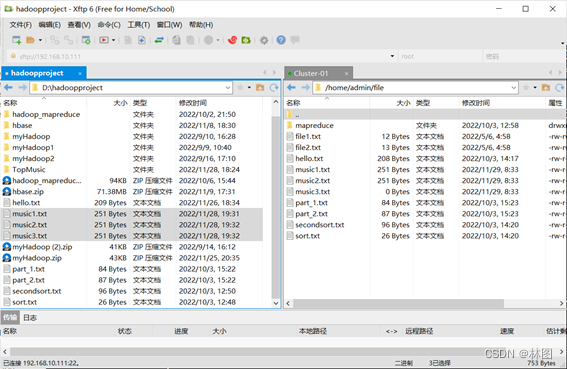The width and height of the screenshot is (567, 369).
Task: Open the 工具(T) menu
Action: coord(138,25)
